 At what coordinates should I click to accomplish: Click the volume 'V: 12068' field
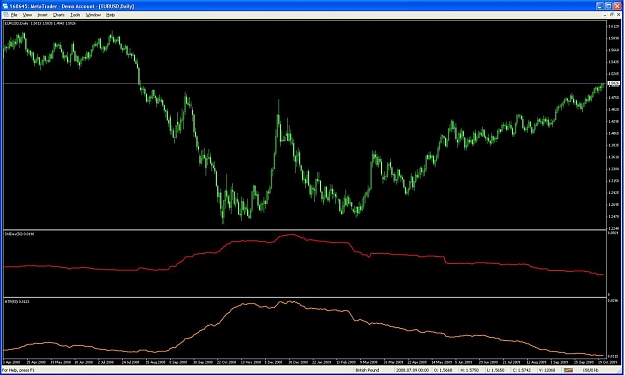(548, 370)
